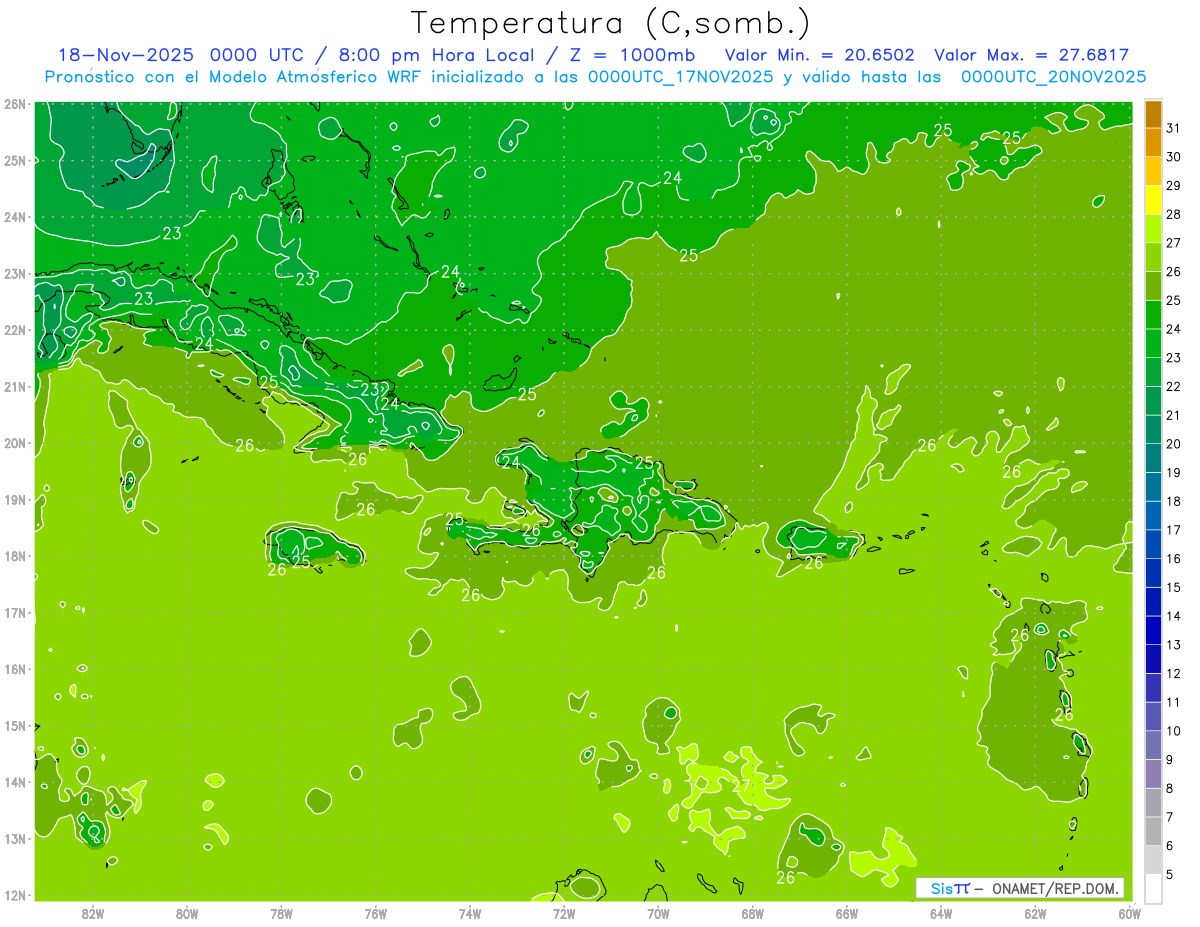Click the 26N latitude axis label
This screenshot has width=1200, height=927.
(15, 104)
